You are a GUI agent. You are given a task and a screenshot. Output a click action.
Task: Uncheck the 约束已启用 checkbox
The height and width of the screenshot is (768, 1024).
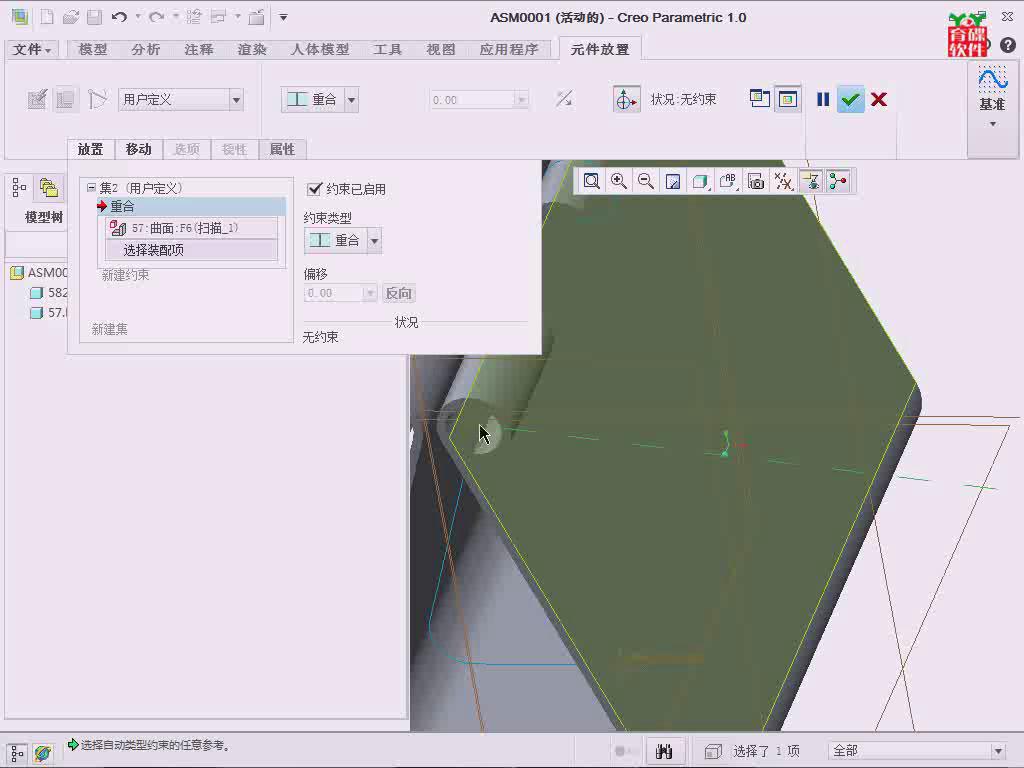coord(315,189)
